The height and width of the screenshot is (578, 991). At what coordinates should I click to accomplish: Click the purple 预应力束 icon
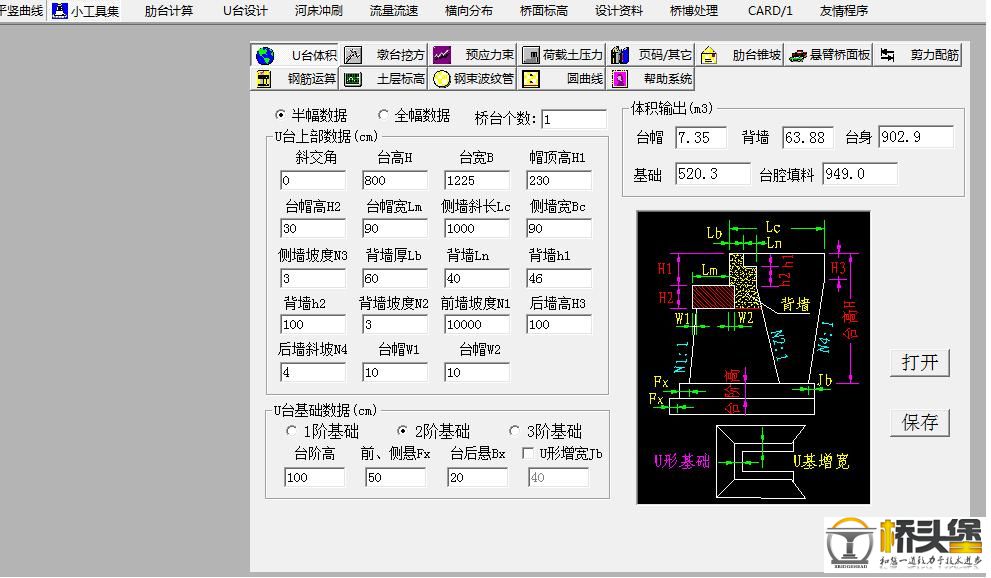pos(442,56)
